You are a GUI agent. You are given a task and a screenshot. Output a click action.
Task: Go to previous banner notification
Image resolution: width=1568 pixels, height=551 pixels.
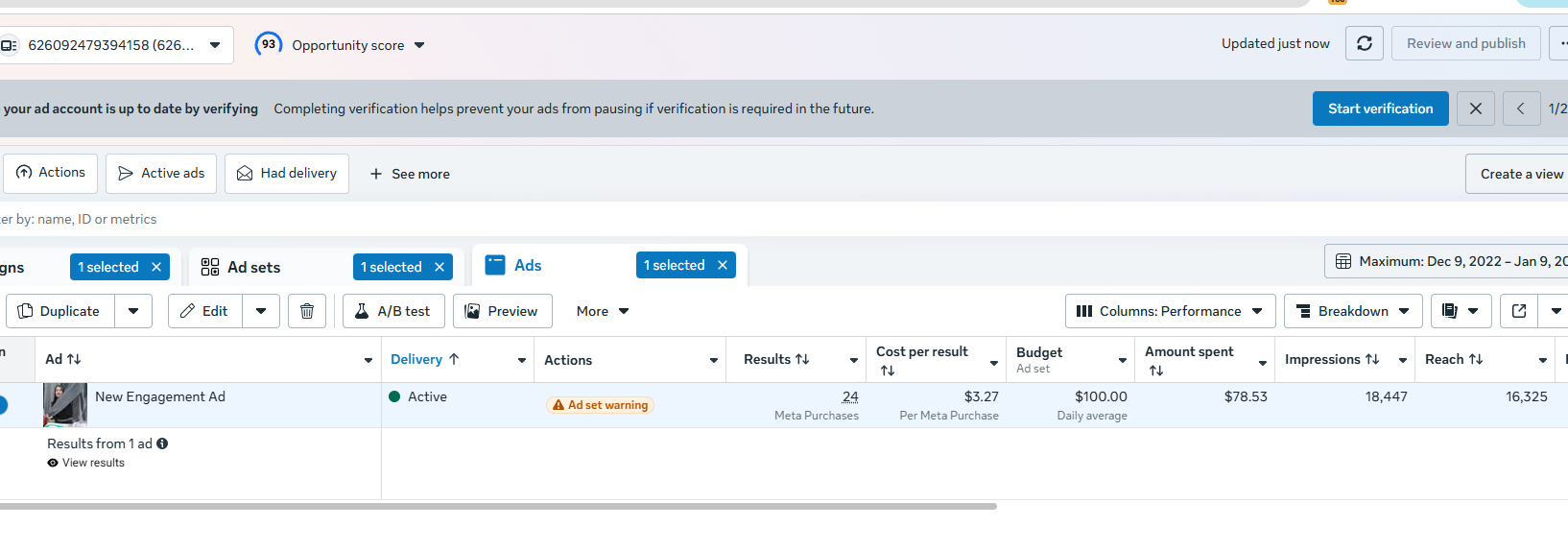point(1521,108)
